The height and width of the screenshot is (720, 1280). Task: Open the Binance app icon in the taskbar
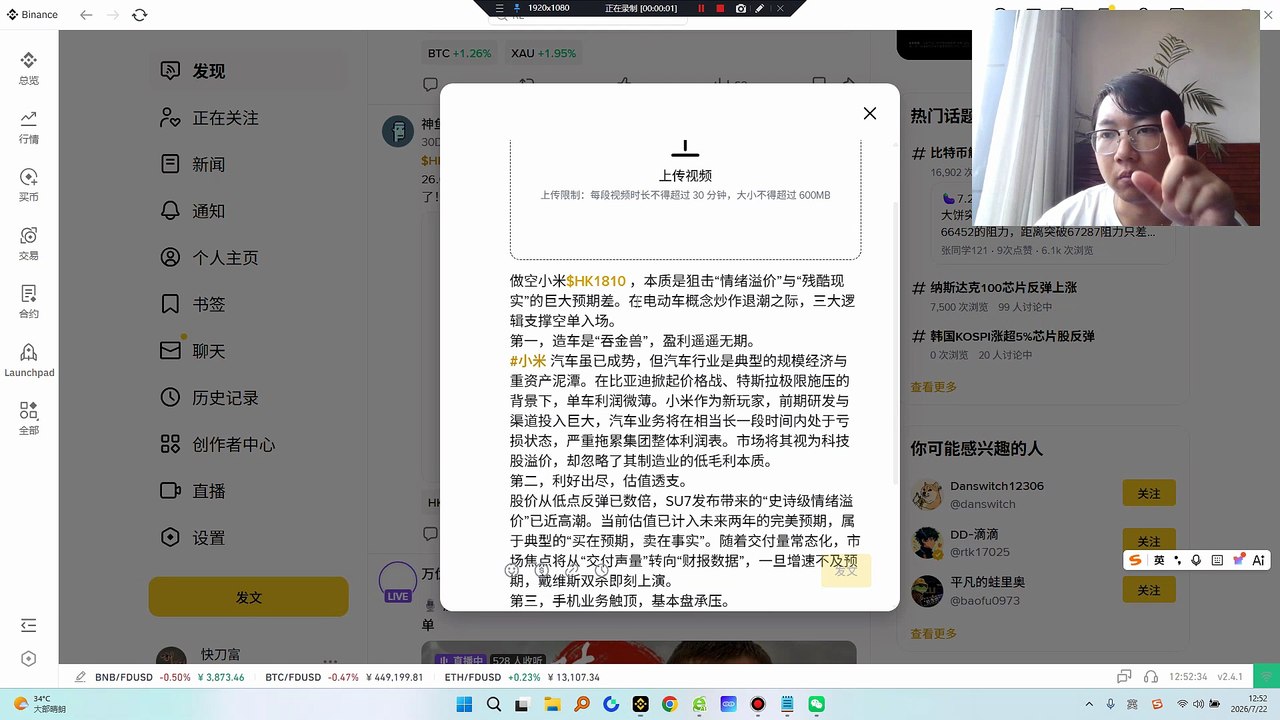click(x=640, y=704)
